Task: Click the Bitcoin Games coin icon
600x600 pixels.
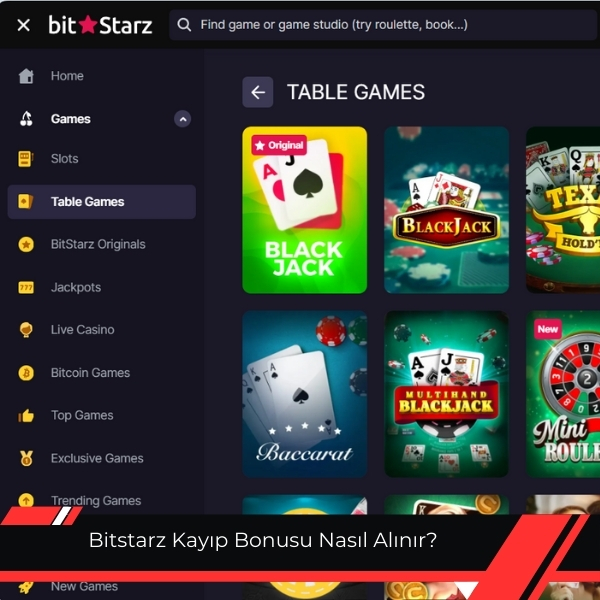Action: 26,373
